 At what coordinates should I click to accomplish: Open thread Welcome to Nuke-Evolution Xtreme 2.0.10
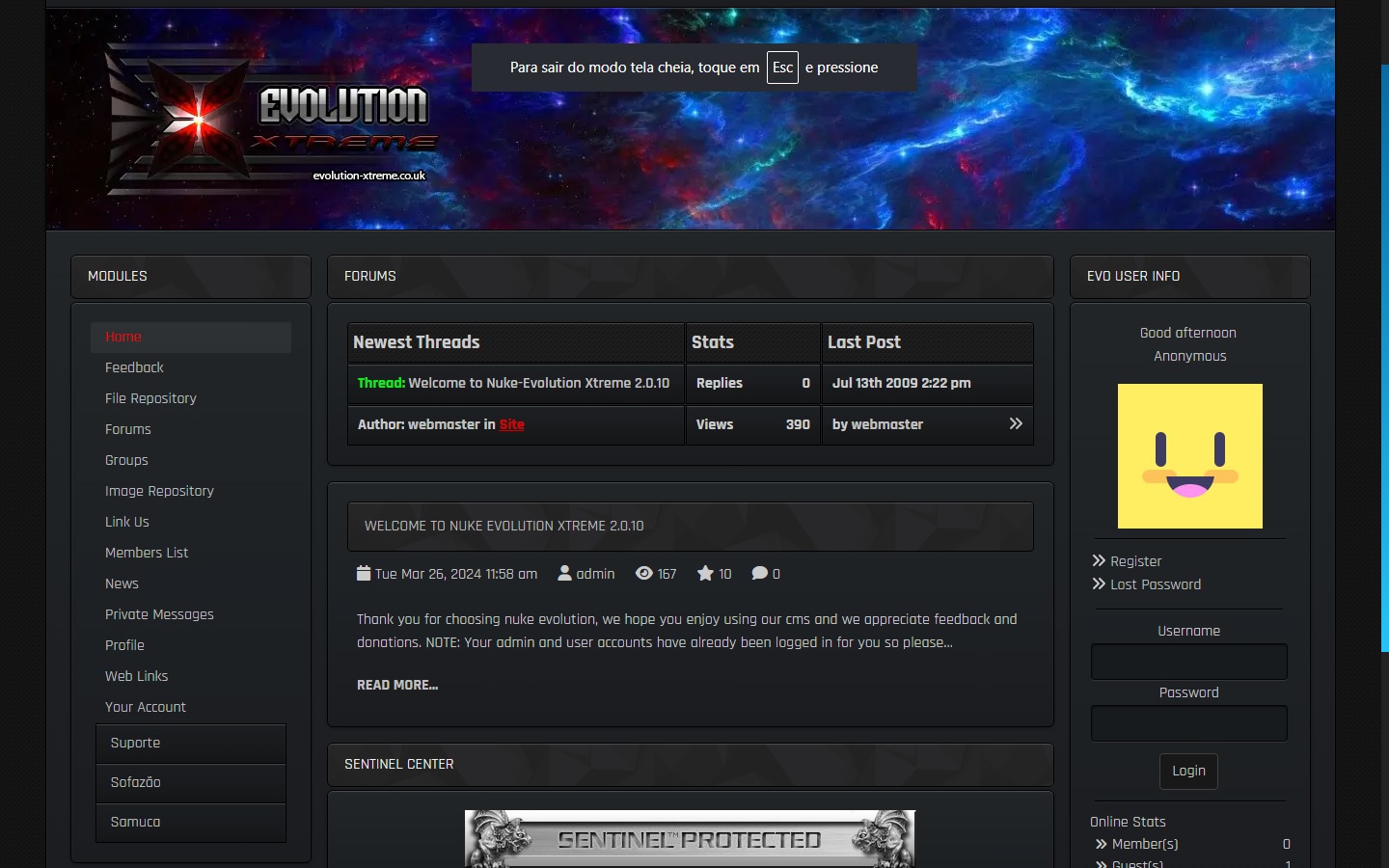click(538, 383)
